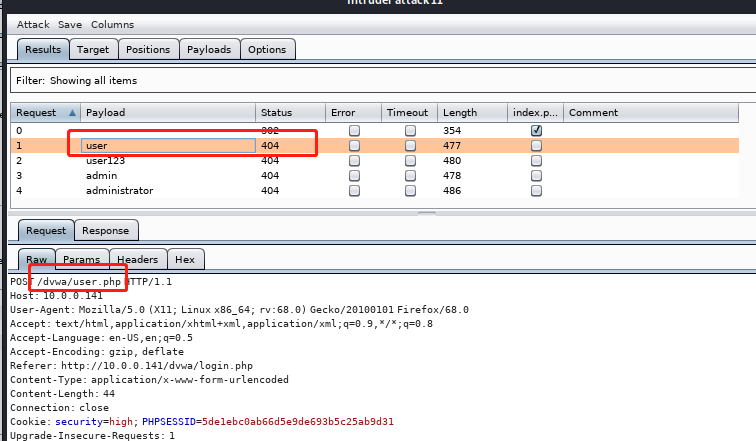Open the Headers view tab
Viewport: 756px width, 441px height.
137,260
